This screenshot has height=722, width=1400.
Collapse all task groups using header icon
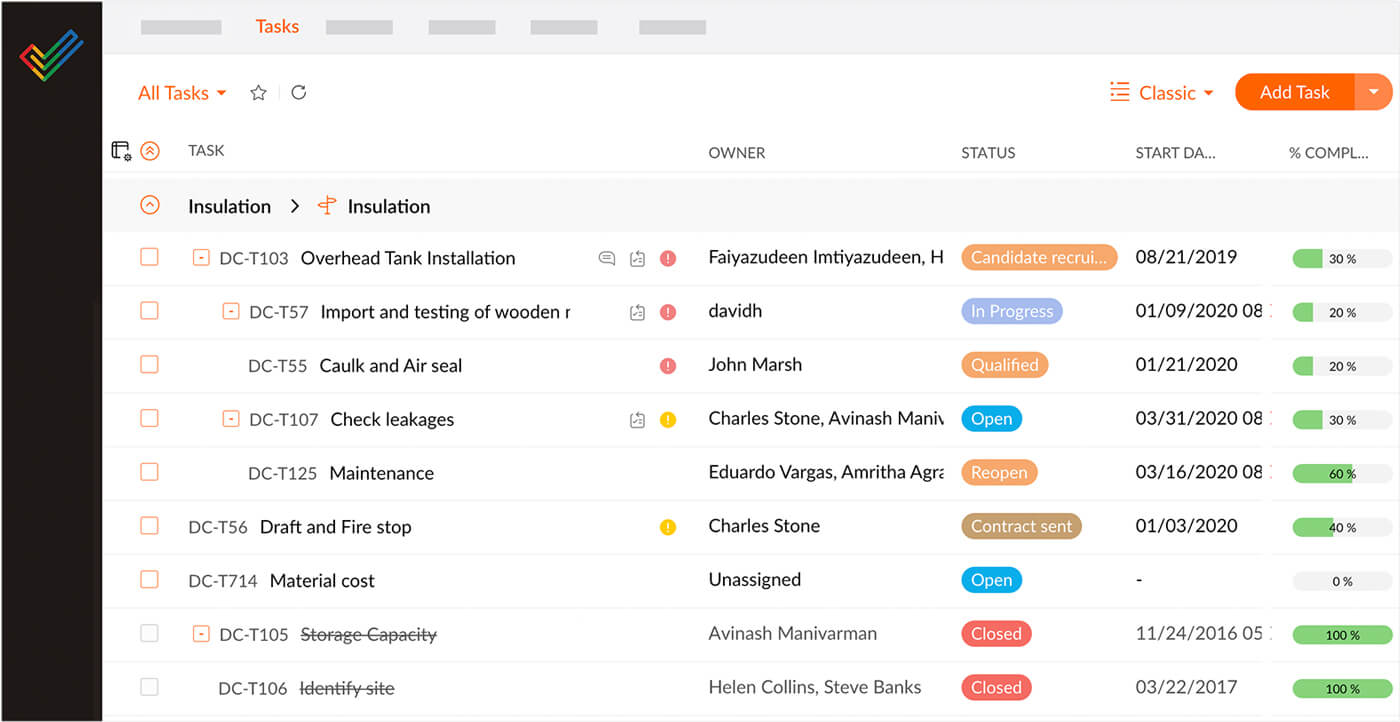[150, 151]
